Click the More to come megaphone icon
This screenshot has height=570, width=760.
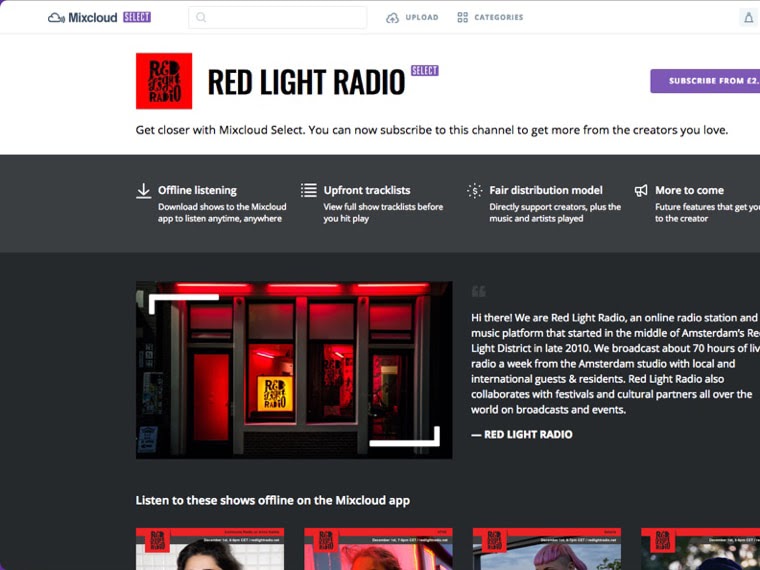[x=641, y=190]
